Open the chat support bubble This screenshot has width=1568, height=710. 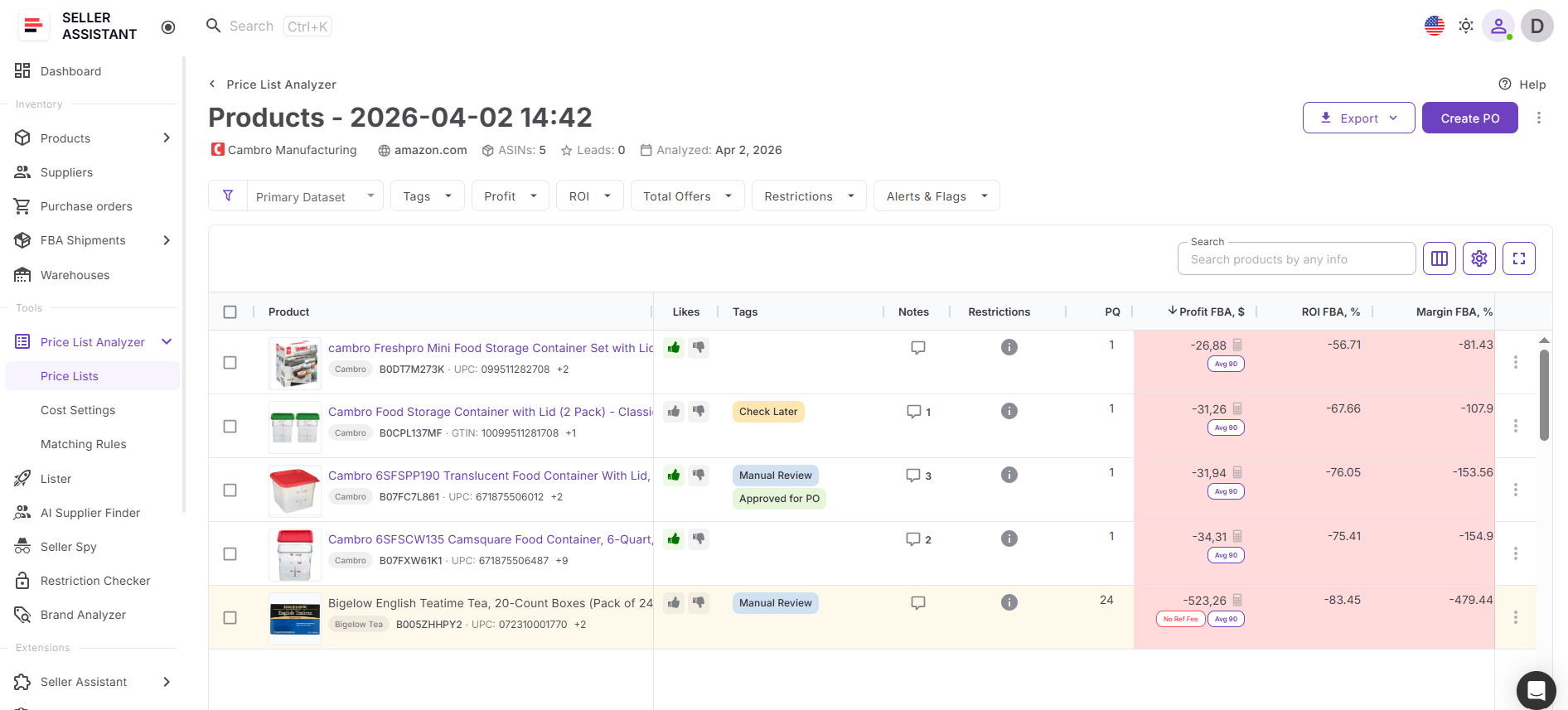pos(1537,689)
